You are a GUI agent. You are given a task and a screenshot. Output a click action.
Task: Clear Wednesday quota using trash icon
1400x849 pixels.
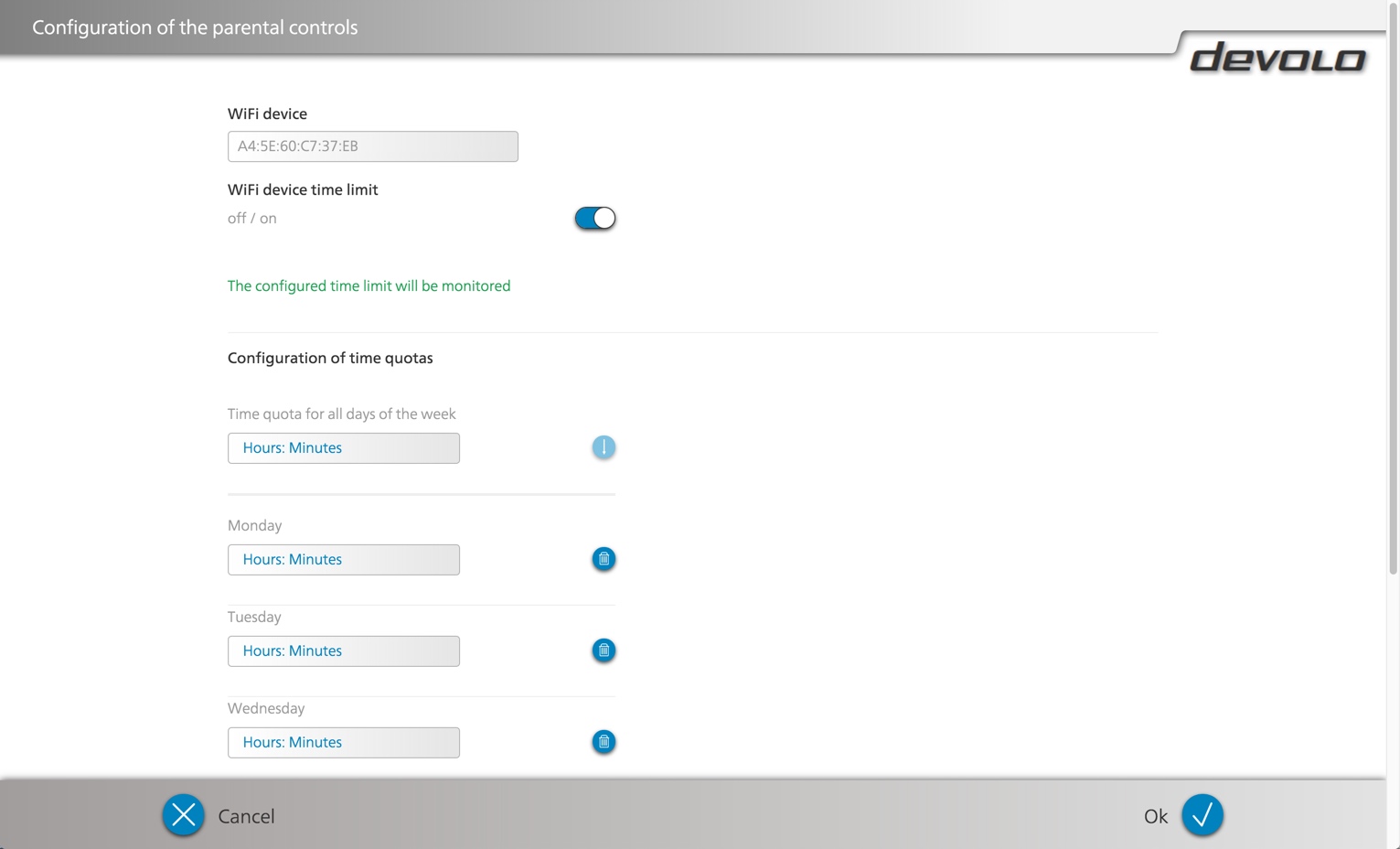click(x=604, y=742)
